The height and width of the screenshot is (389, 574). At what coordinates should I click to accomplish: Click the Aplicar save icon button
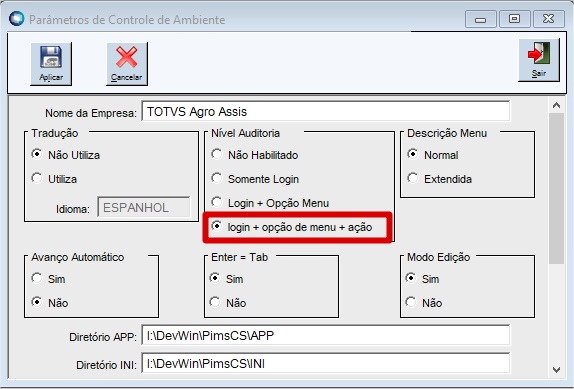(51, 64)
